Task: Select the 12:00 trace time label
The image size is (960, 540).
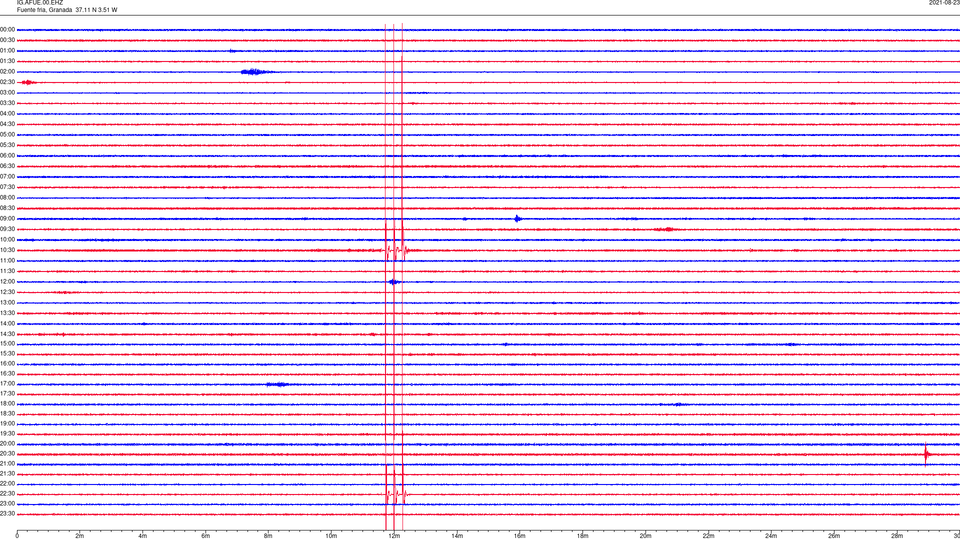Action: point(8,282)
